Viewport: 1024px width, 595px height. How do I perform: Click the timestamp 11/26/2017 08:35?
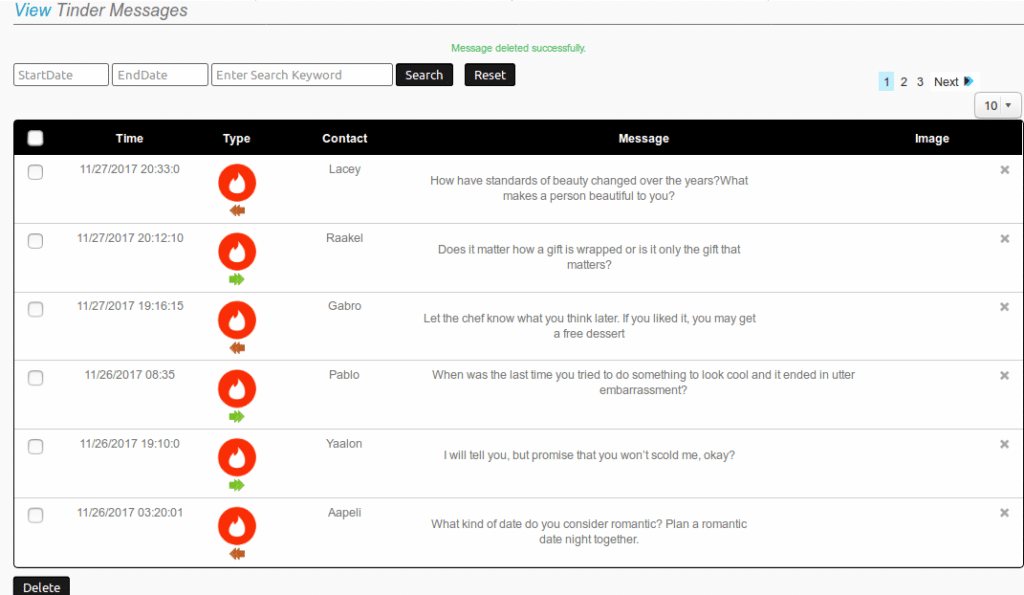coord(129,375)
